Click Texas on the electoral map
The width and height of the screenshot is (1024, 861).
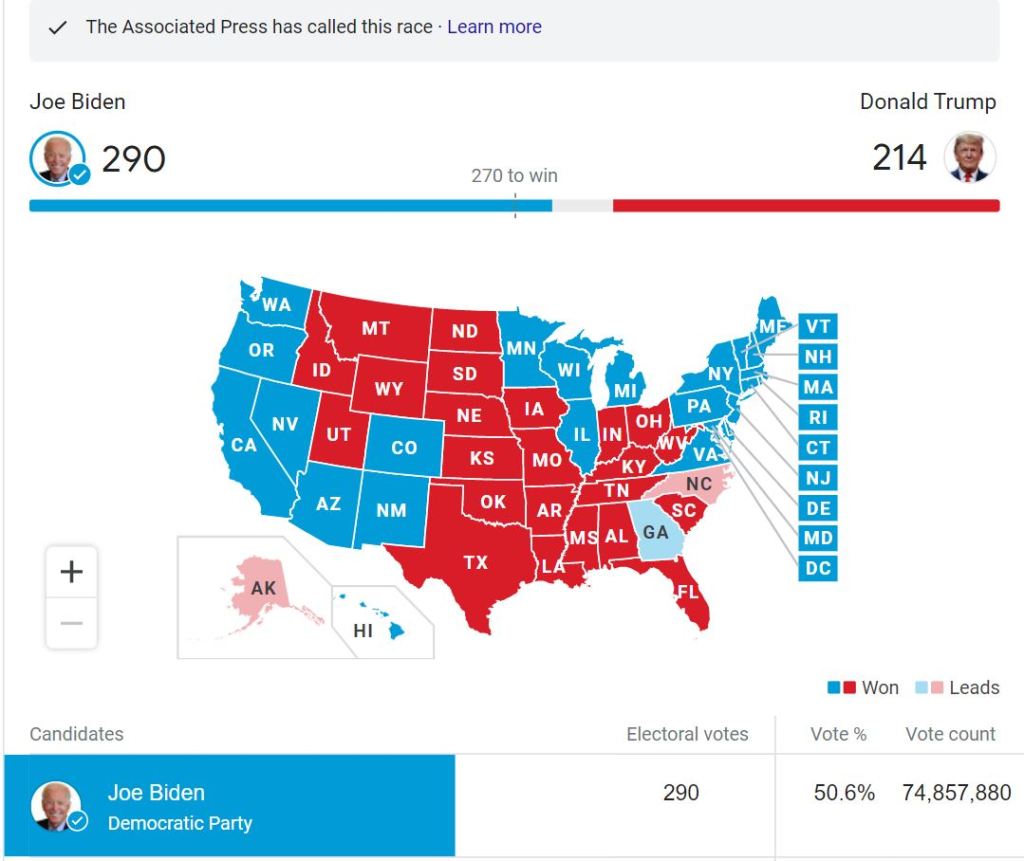pyautogui.click(x=475, y=562)
